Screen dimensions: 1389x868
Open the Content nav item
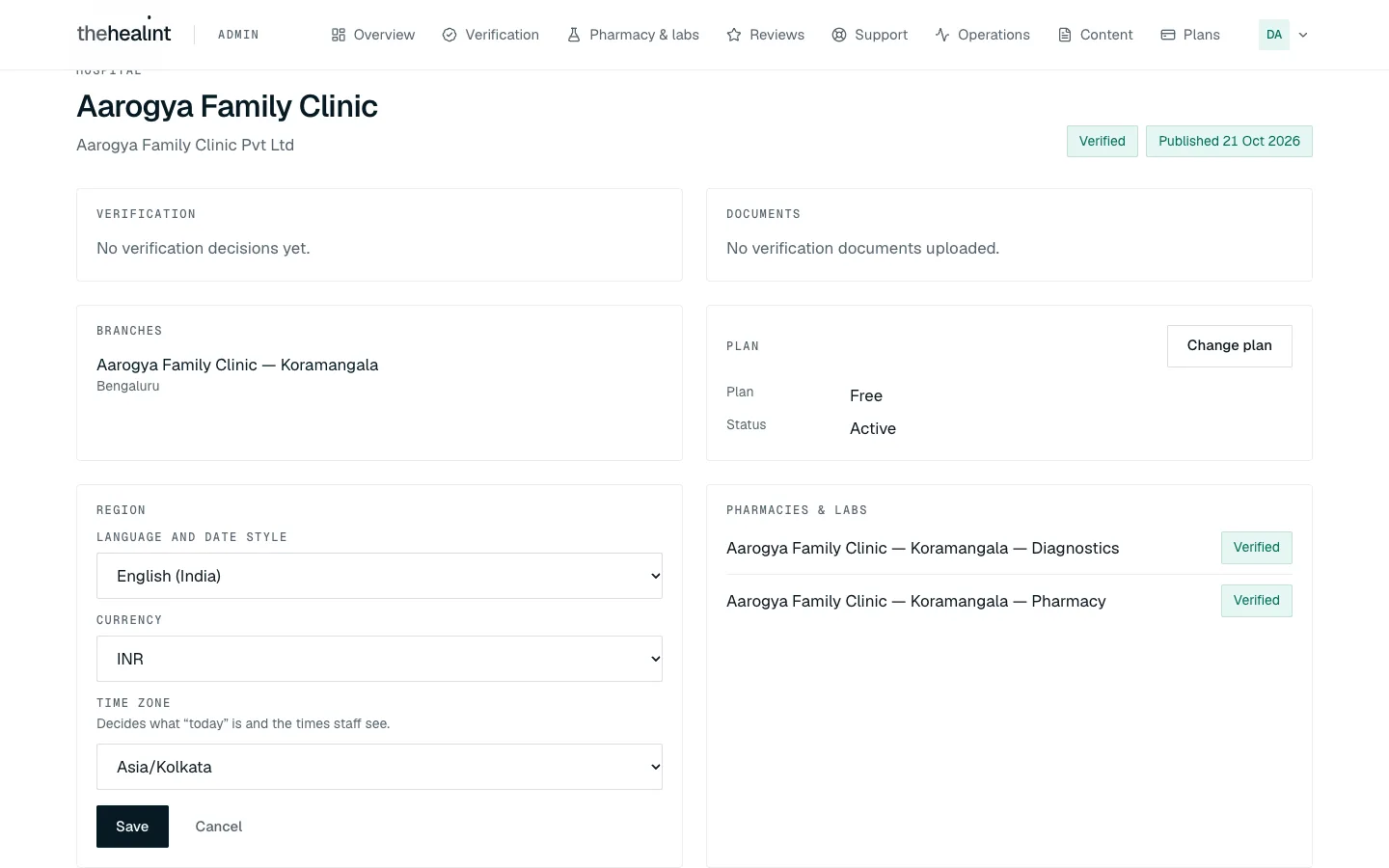1096,35
